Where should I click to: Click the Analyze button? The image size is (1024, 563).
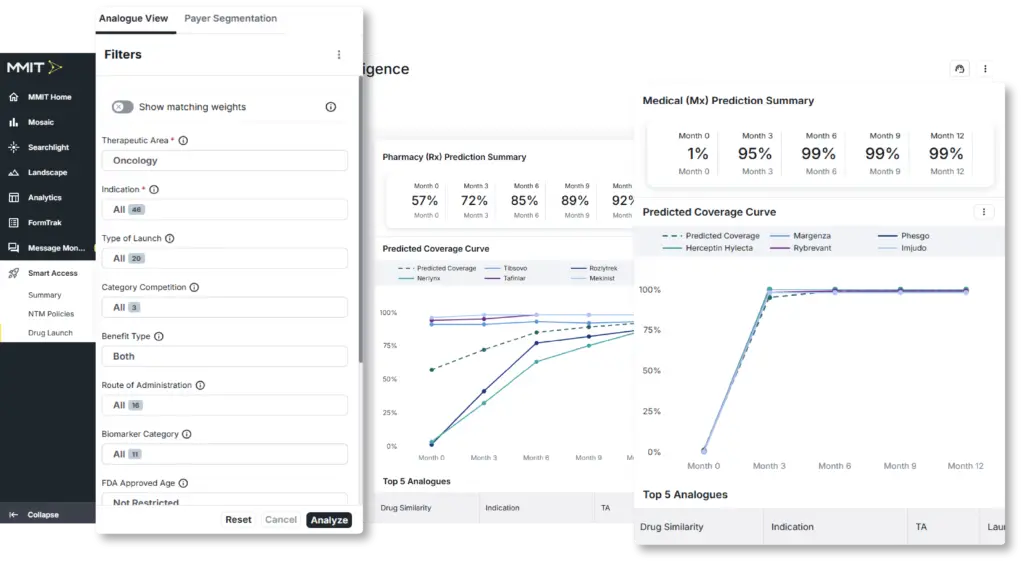point(329,520)
